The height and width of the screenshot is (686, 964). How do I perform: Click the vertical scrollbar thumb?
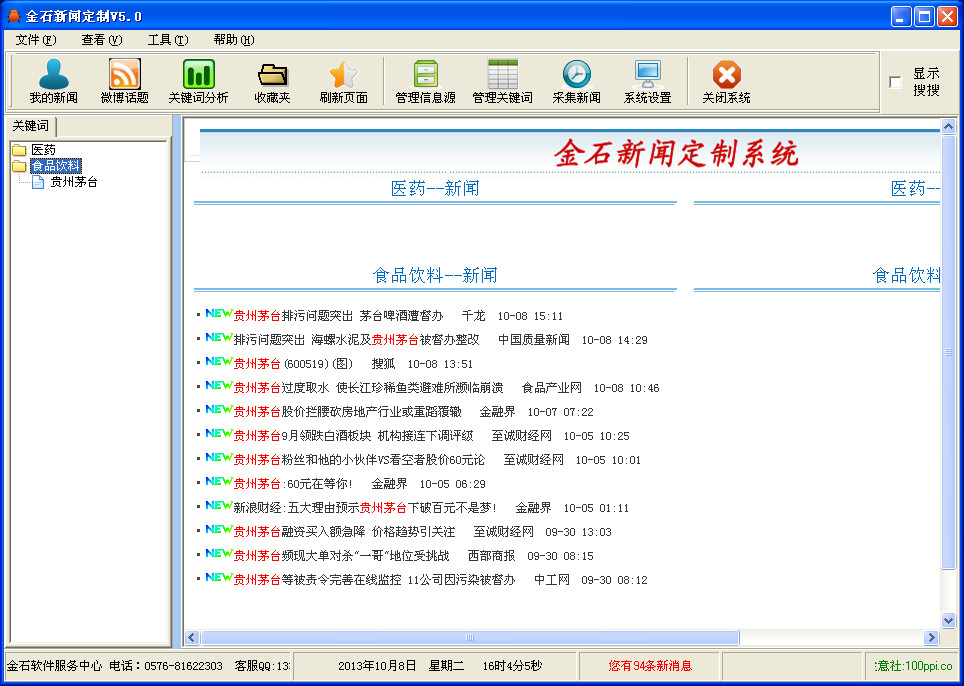pyautogui.click(x=949, y=352)
